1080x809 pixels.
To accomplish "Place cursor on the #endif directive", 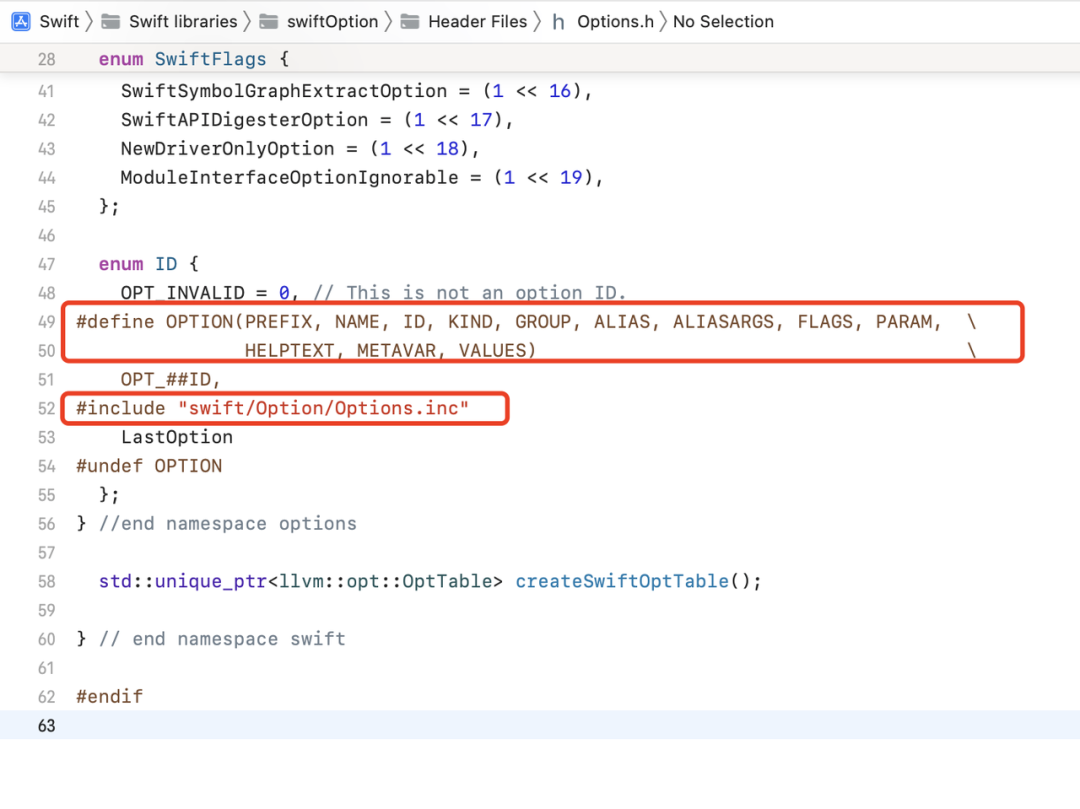I will coord(109,696).
